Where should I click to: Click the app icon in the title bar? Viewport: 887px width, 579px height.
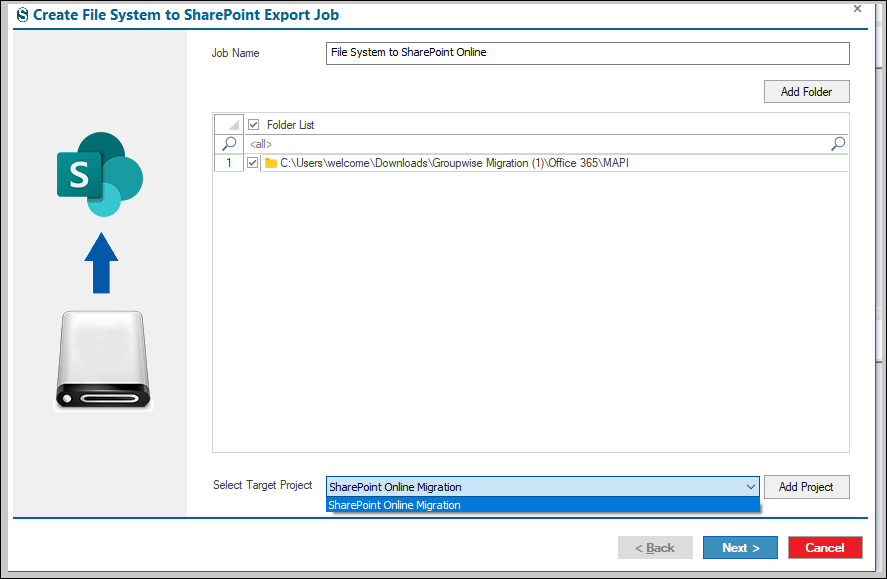click(23, 15)
